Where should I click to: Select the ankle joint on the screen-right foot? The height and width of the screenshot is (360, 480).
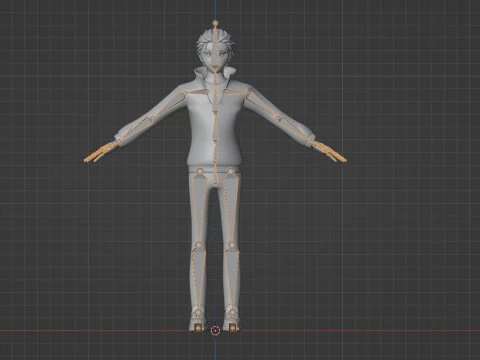click(x=232, y=312)
